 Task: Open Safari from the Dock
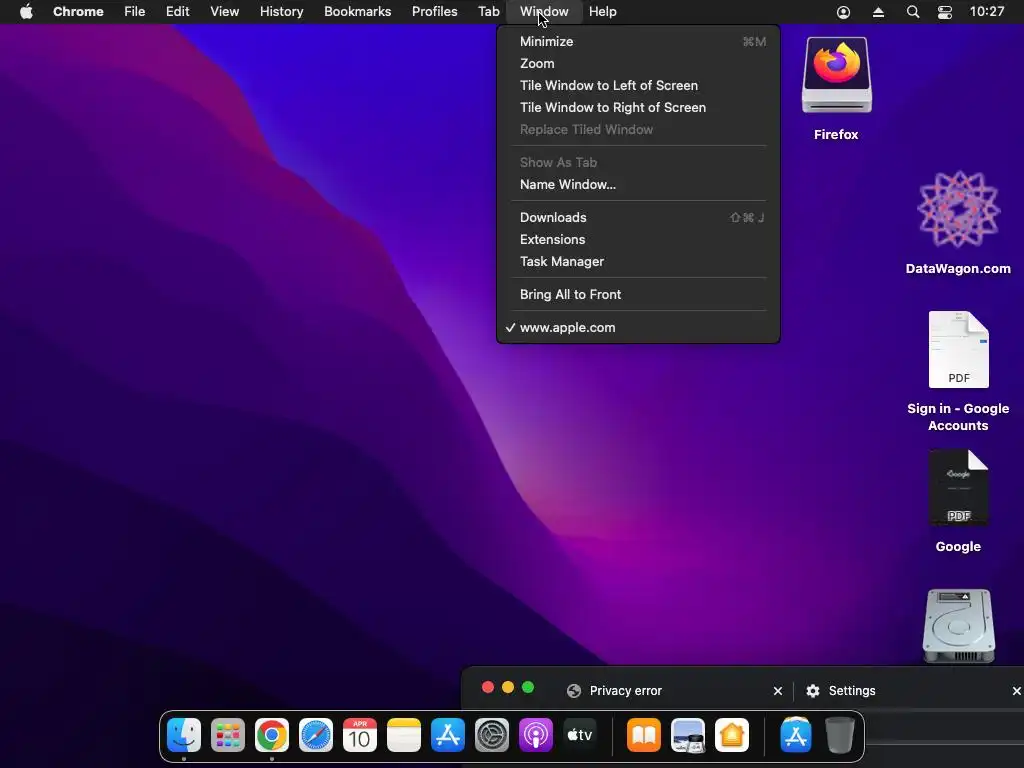[315, 735]
